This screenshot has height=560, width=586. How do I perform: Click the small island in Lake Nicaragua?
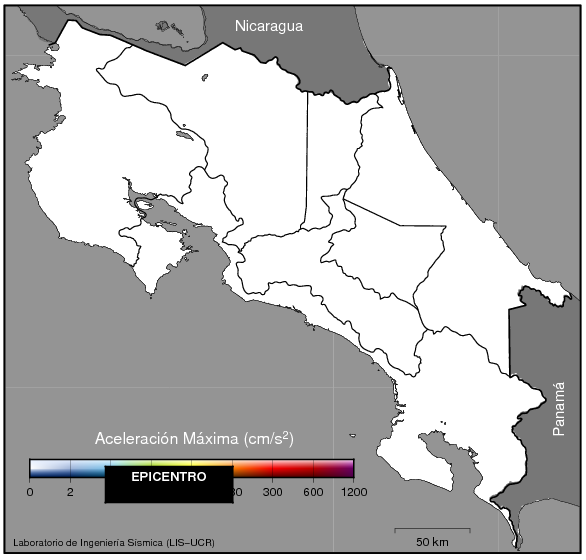coord(163,26)
